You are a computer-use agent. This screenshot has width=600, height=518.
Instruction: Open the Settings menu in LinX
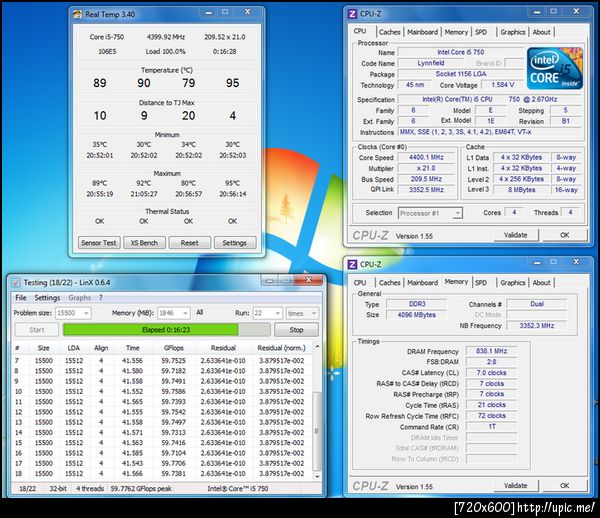coord(47,298)
